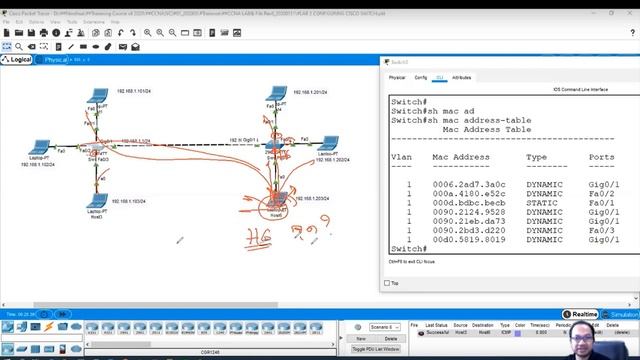The image size is (640, 360).
Task: Undo the last action
Action: (x=120, y=33)
